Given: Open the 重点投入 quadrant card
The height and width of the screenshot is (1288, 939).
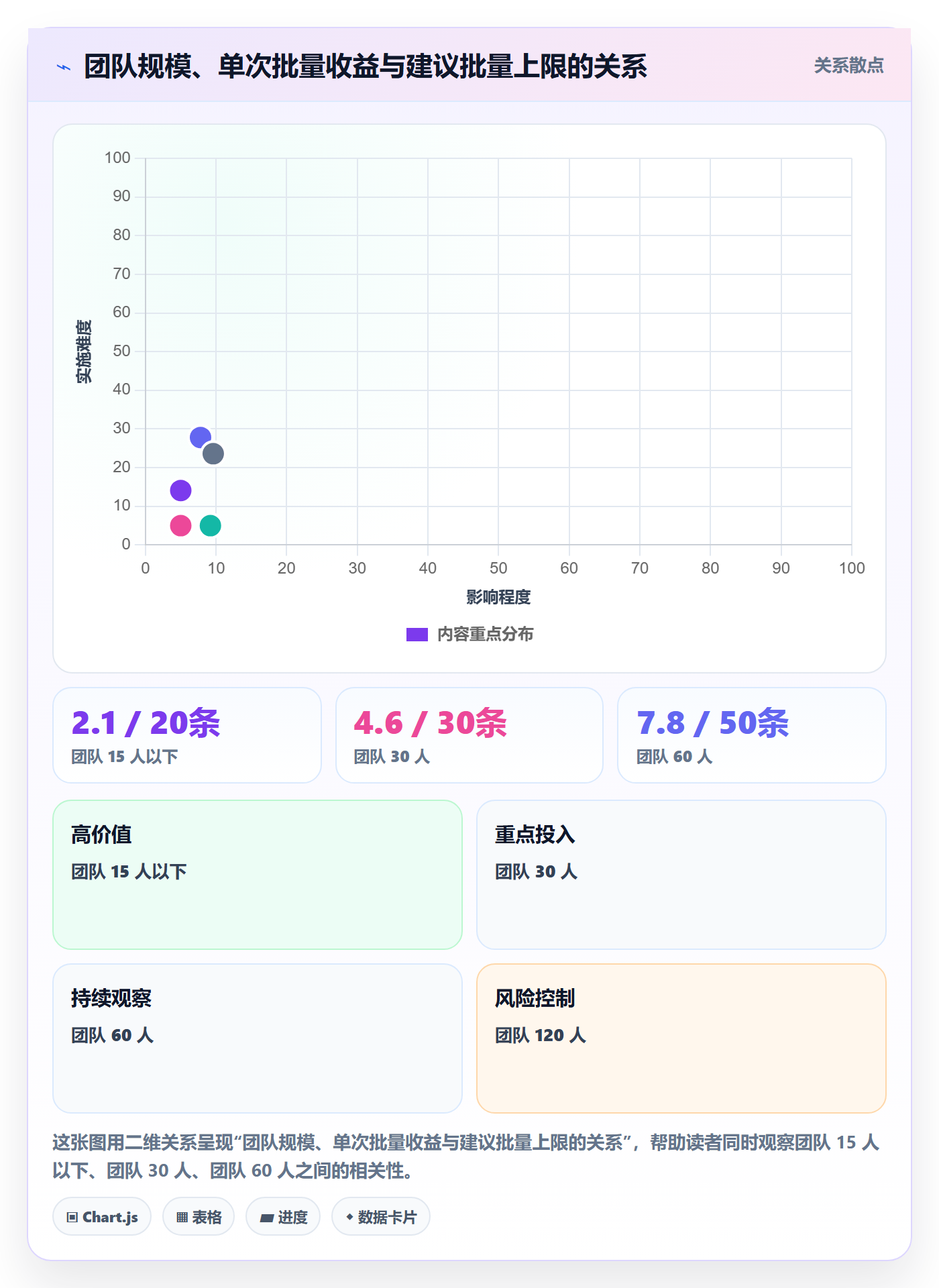Looking at the screenshot, I should 681,875.
